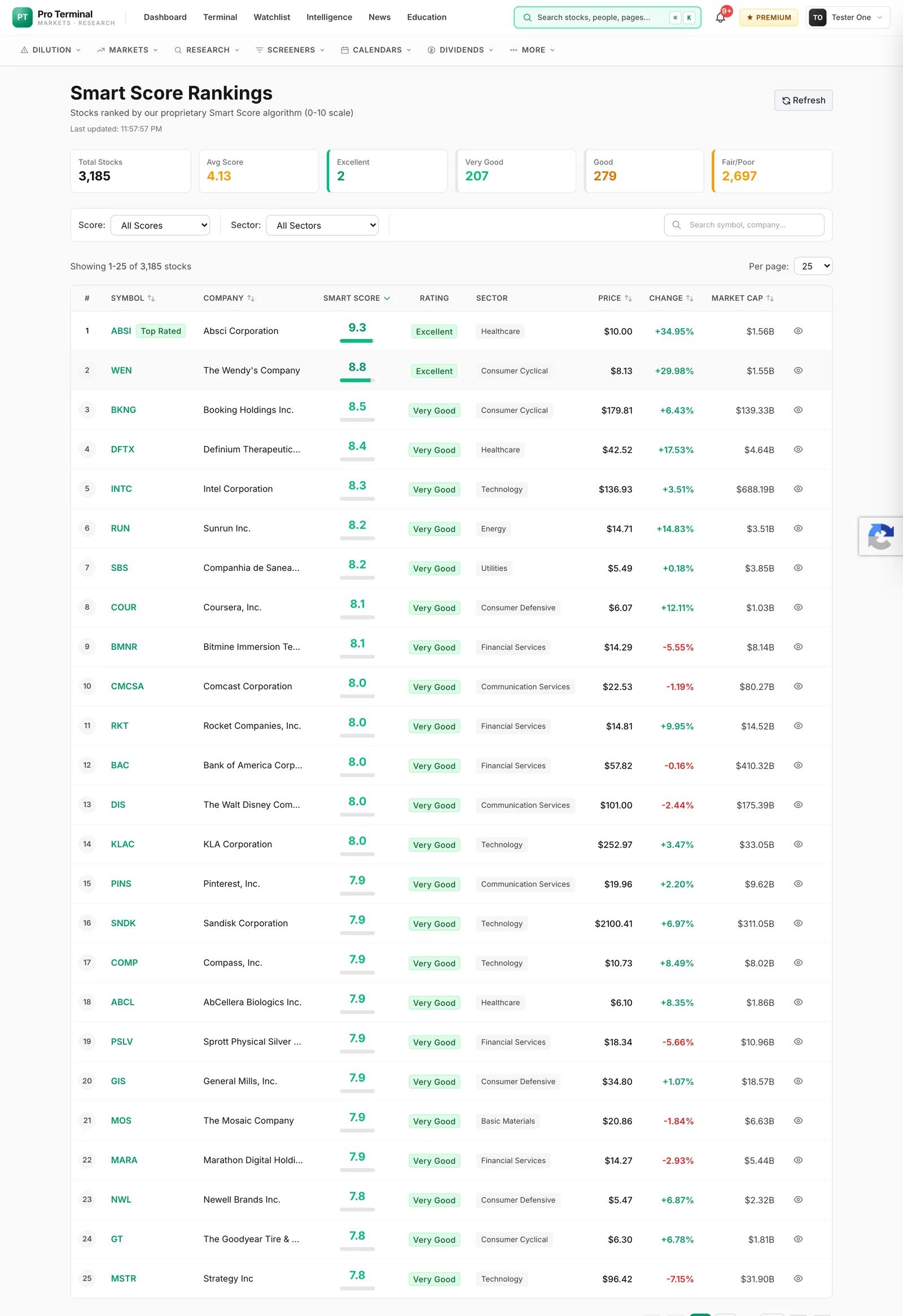Click the global search stocks input field

click(x=607, y=17)
